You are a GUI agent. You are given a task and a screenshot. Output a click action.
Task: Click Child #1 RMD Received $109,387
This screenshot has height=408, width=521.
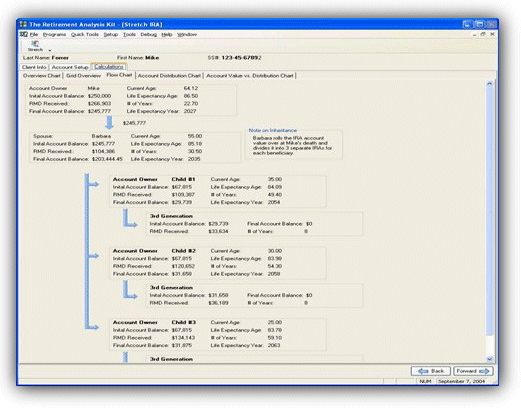(x=183, y=195)
